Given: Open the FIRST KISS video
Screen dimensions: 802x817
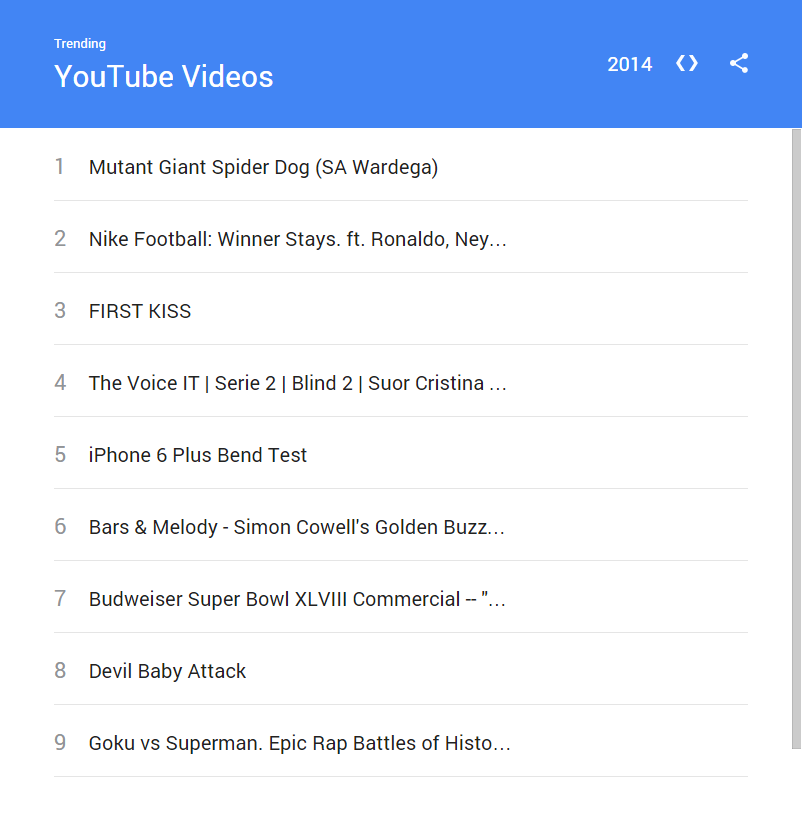Looking at the screenshot, I should coord(139,311).
